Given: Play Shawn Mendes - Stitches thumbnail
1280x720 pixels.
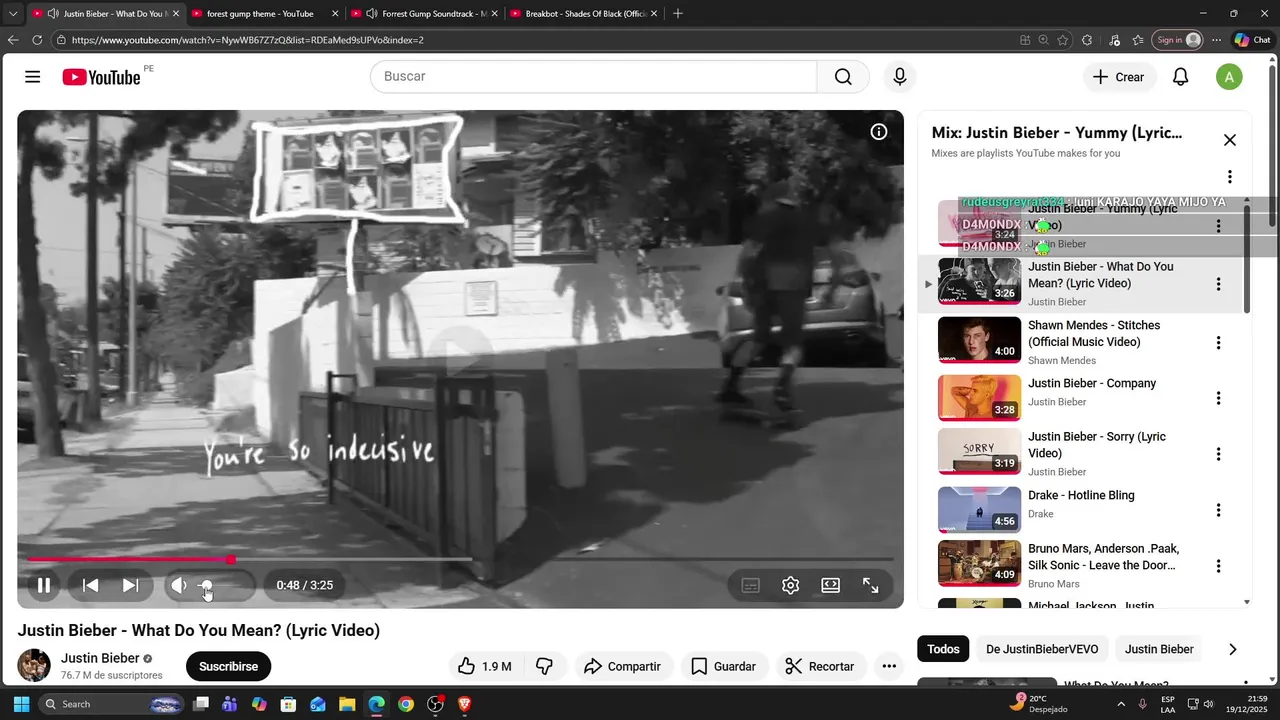Looking at the screenshot, I should tap(979, 340).
